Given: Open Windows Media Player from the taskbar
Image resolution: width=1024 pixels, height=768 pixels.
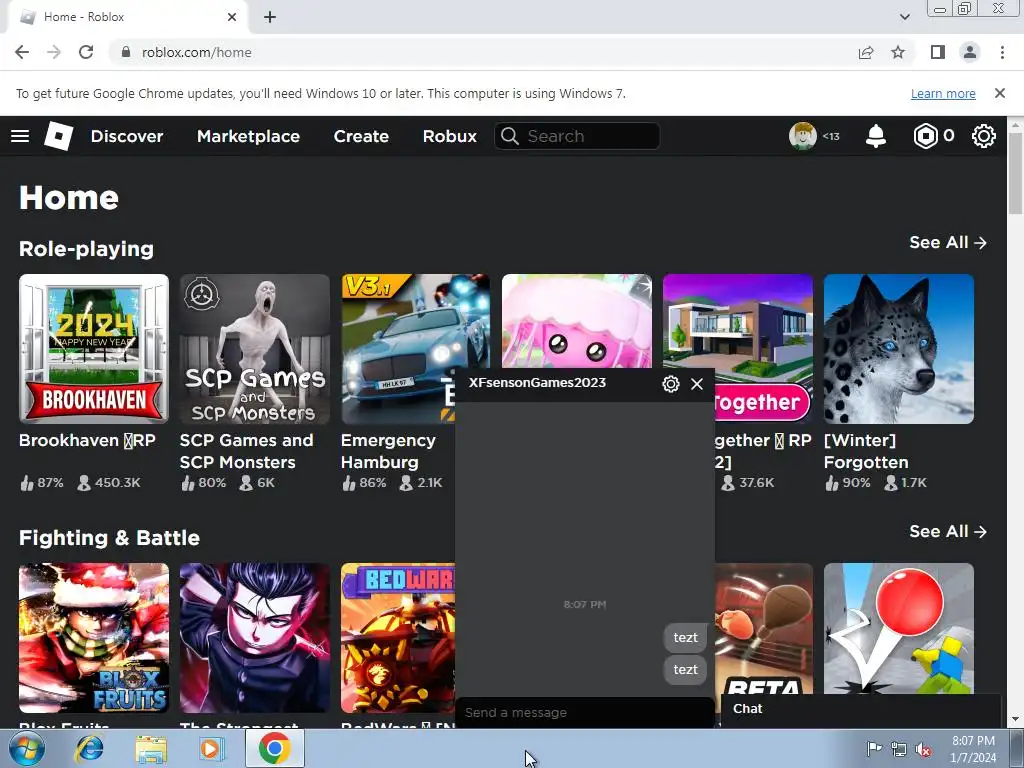Looking at the screenshot, I should click(212, 749).
